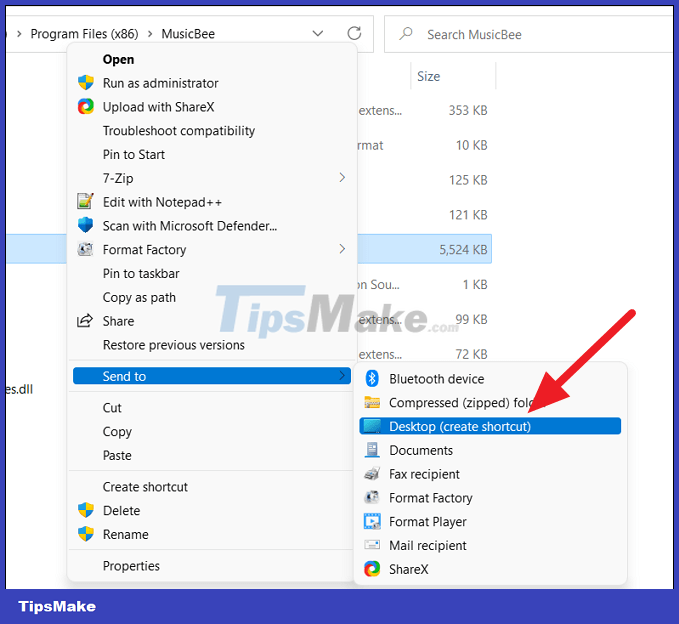
Task: Expand the 7-Zip submenu arrow
Action: pos(342,178)
